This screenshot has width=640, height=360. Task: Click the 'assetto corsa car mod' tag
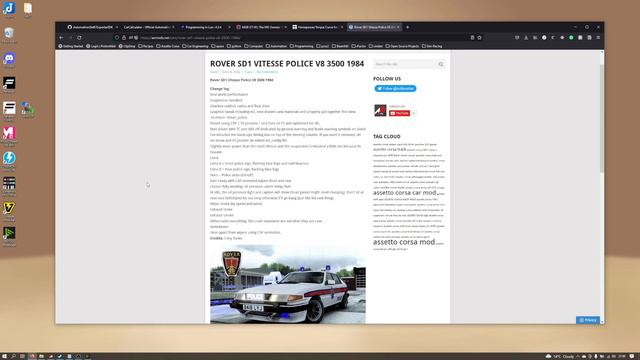click(x=404, y=193)
